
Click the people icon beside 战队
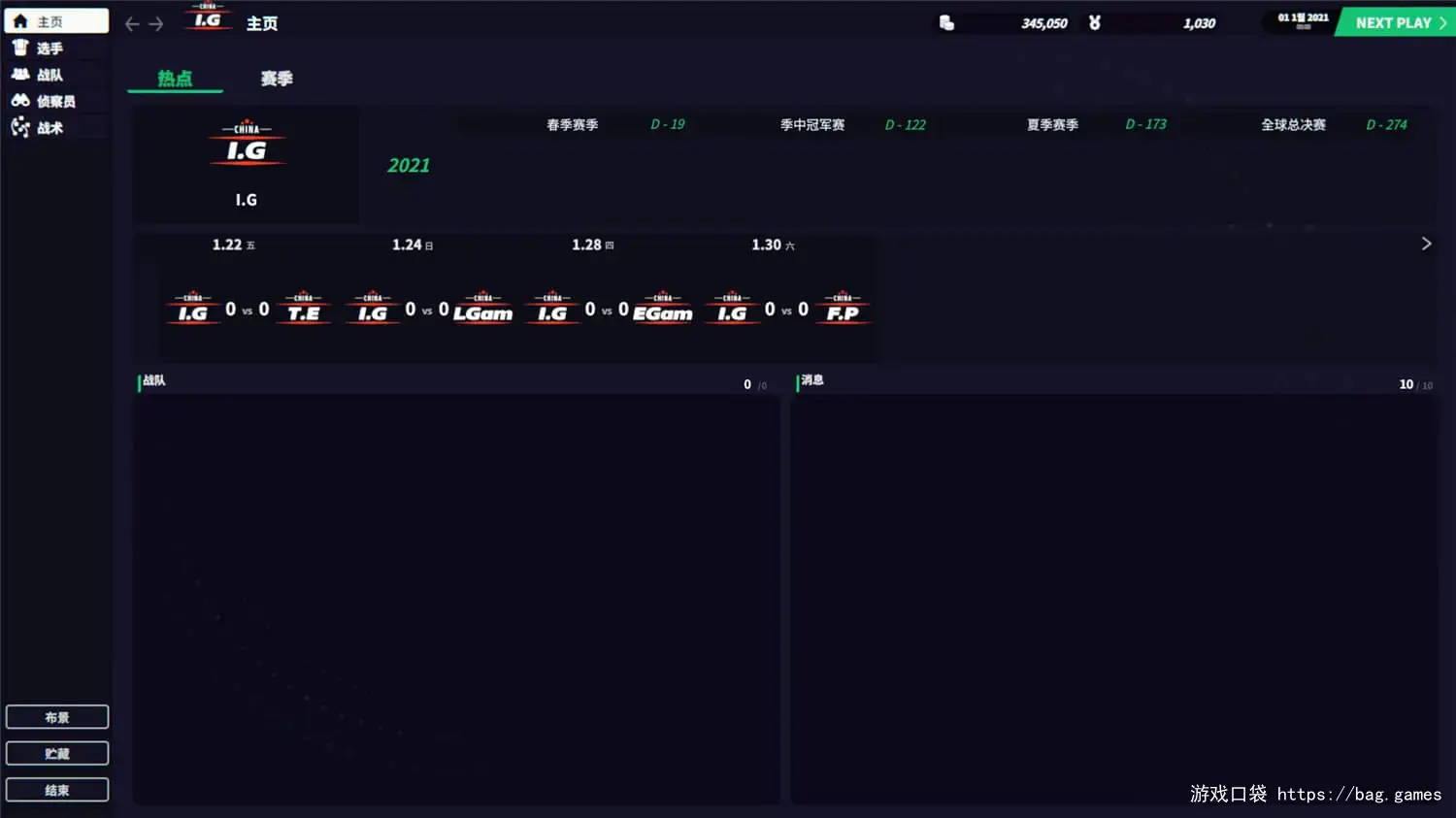point(20,74)
